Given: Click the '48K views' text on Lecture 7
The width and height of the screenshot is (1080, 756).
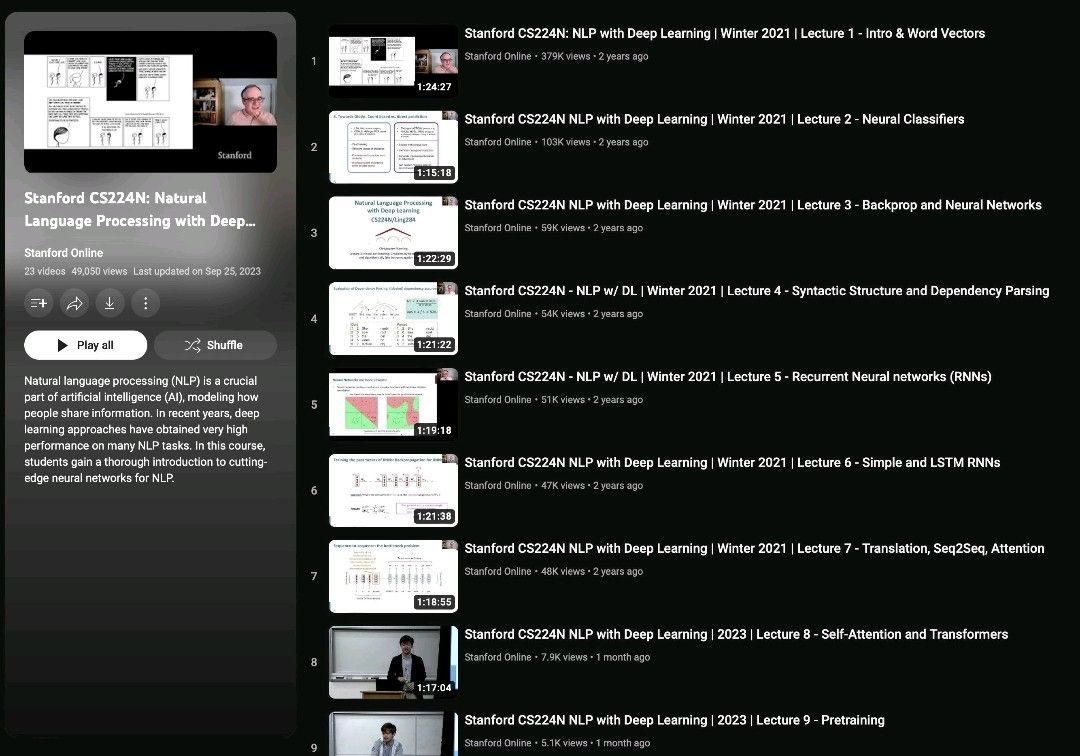Looking at the screenshot, I should (563, 571).
